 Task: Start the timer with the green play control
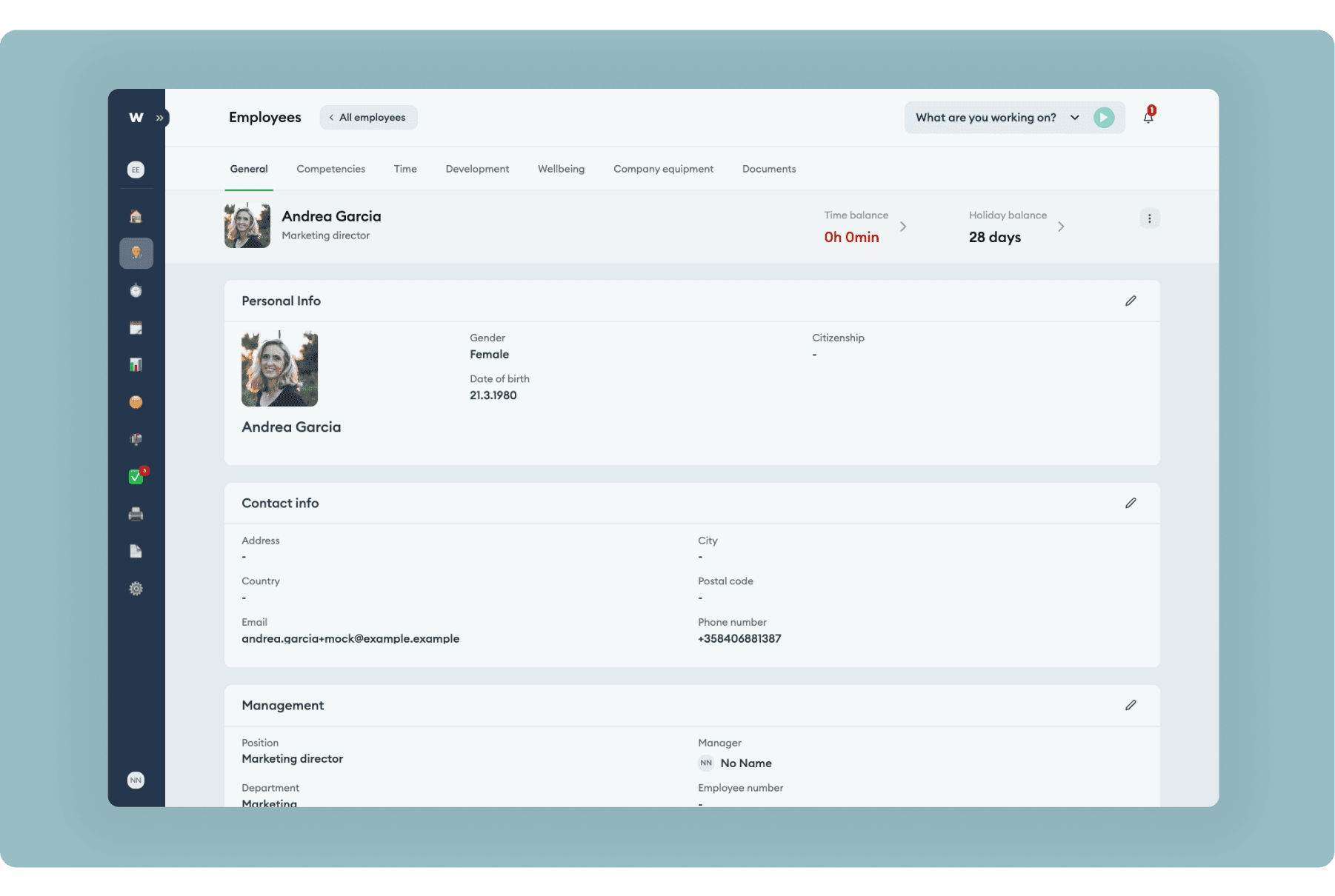click(1104, 117)
